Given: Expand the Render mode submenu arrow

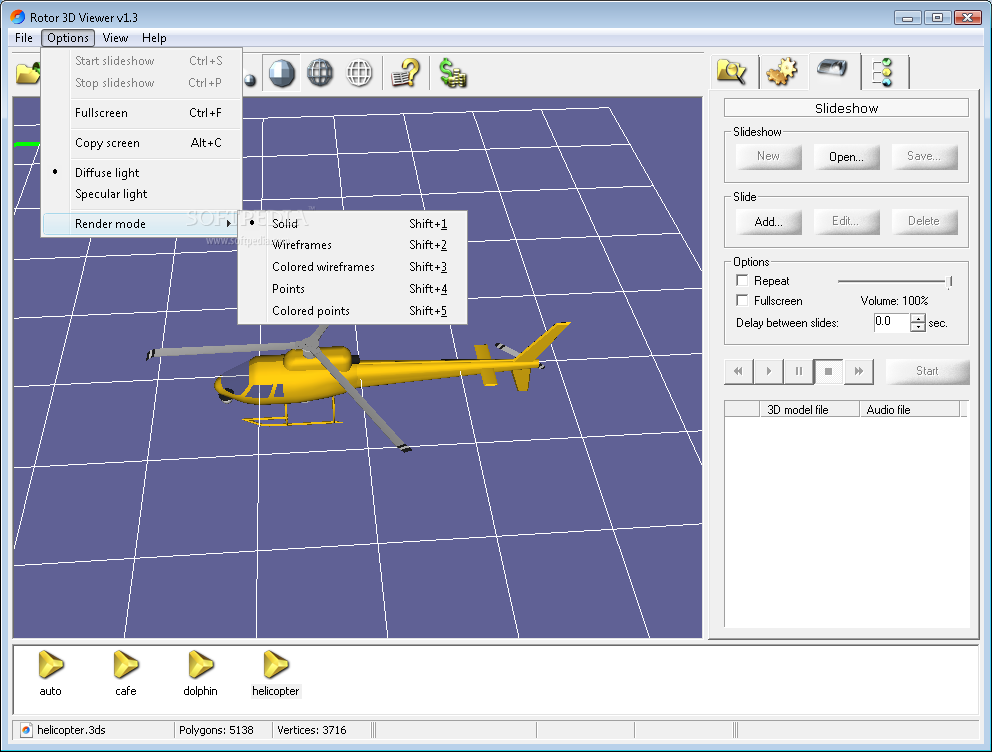Looking at the screenshot, I should [228, 223].
